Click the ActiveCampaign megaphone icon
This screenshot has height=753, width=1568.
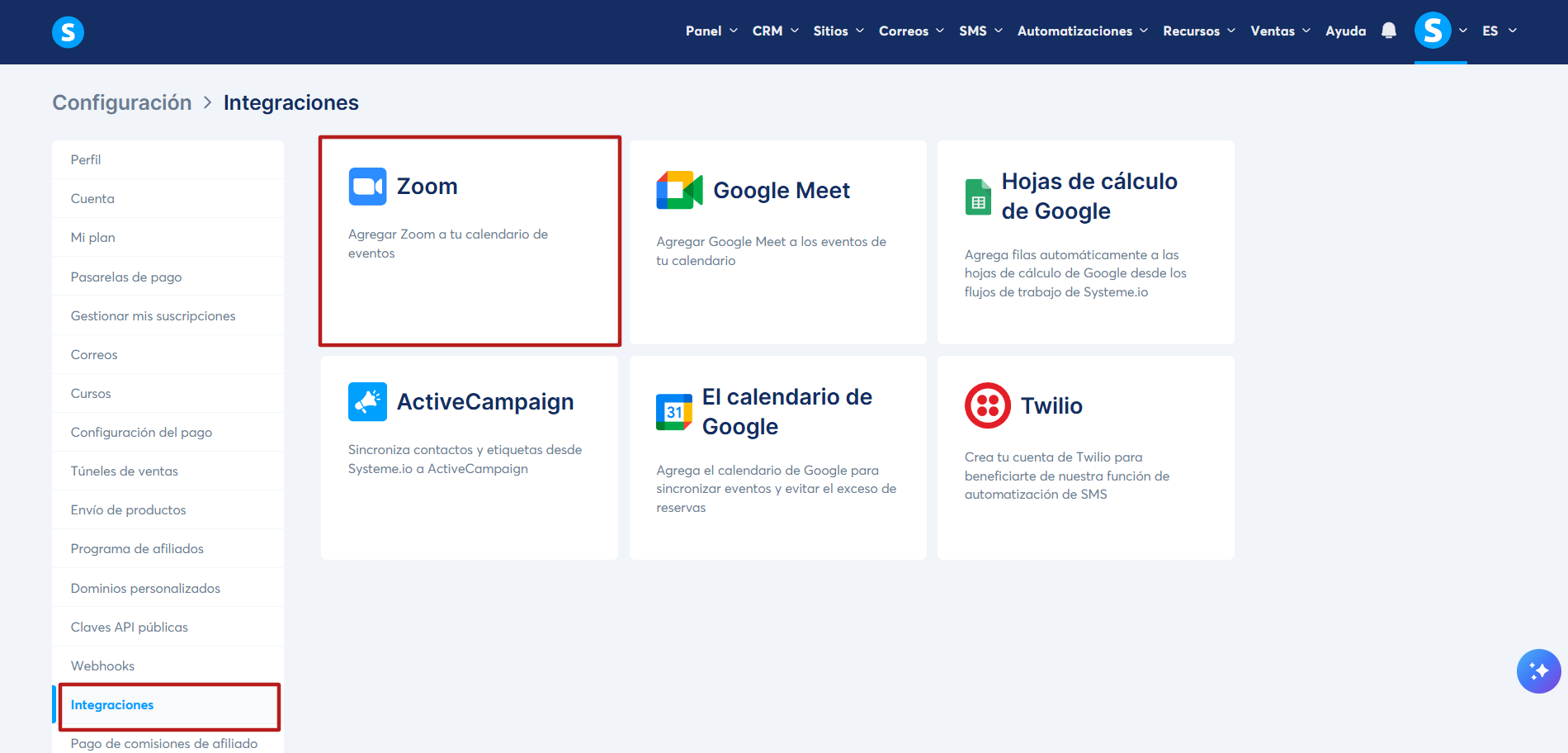coord(367,402)
